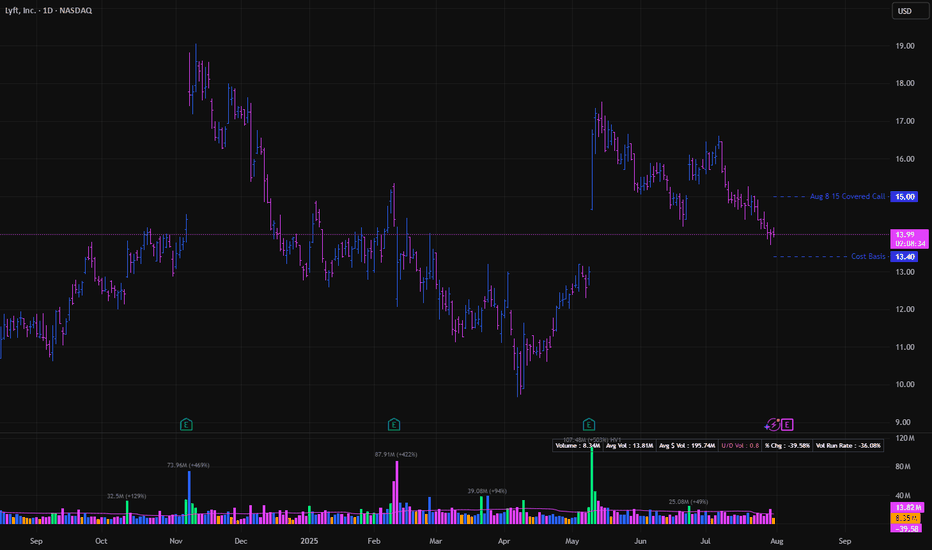Click the 10.00 price axis label
932x550 pixels.
[x=905, y=384]
